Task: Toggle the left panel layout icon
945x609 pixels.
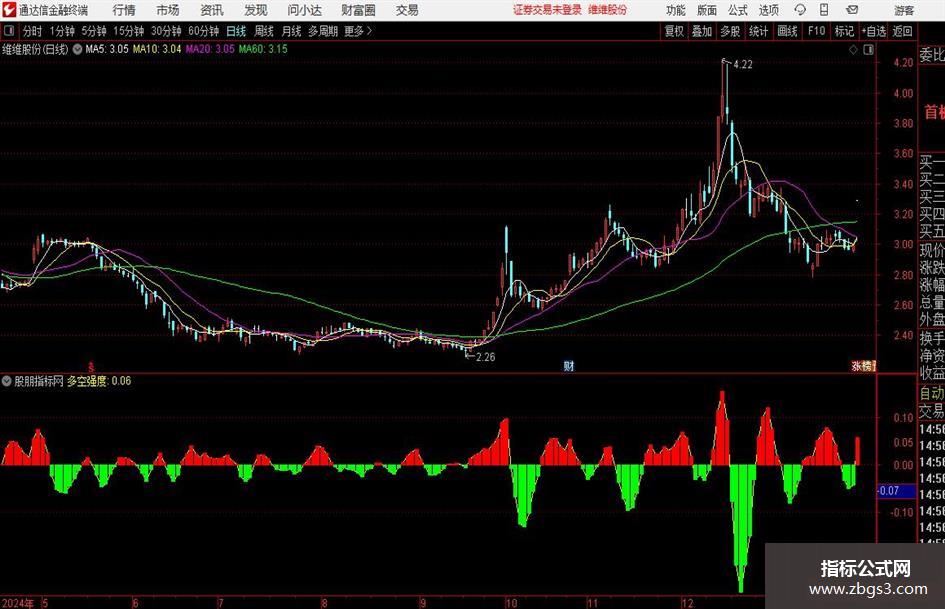Action: pos(8,31)
